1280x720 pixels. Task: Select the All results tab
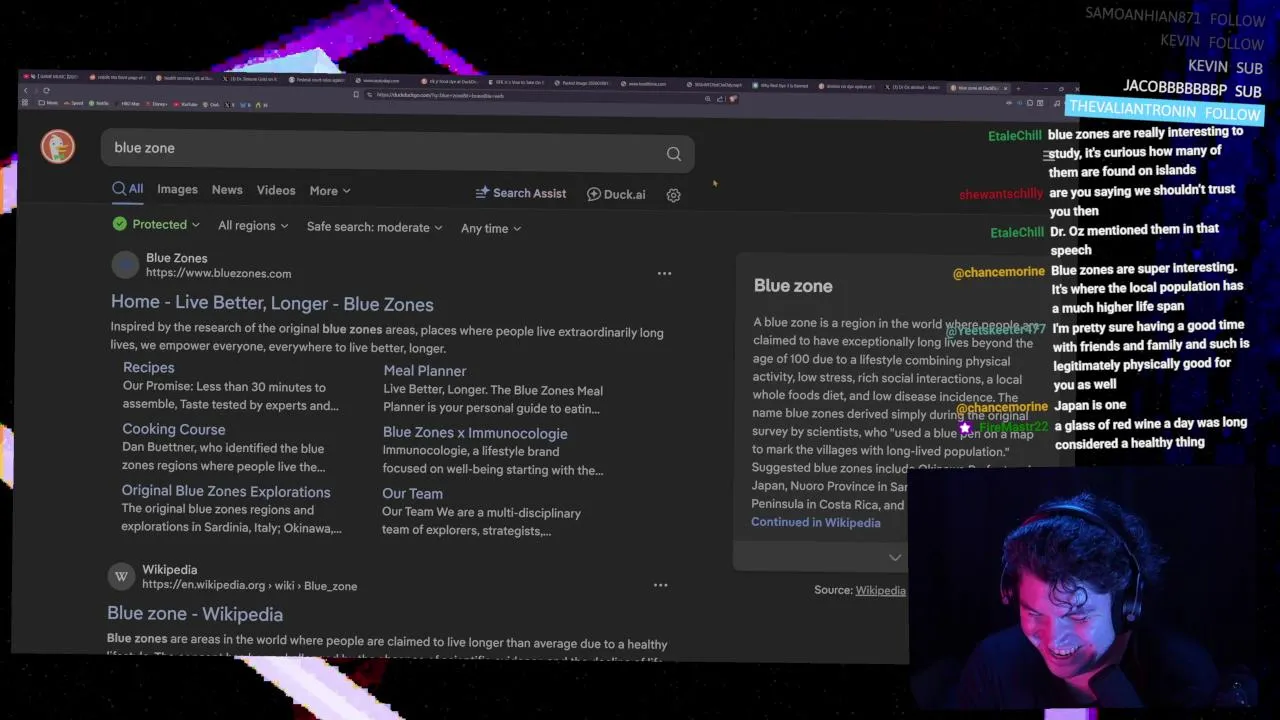click(x=128, y=188)
